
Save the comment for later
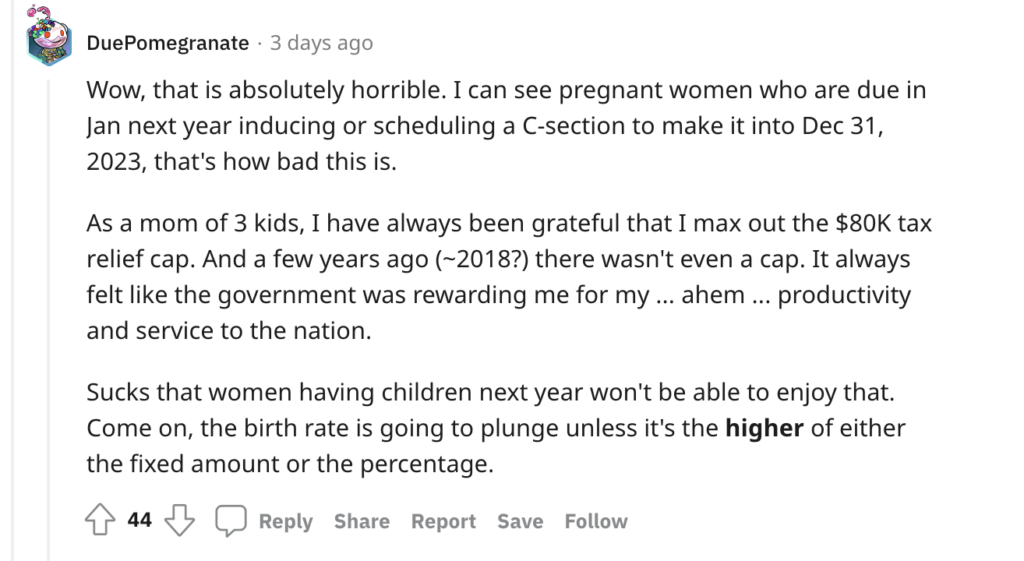click(x=520, y=521)
